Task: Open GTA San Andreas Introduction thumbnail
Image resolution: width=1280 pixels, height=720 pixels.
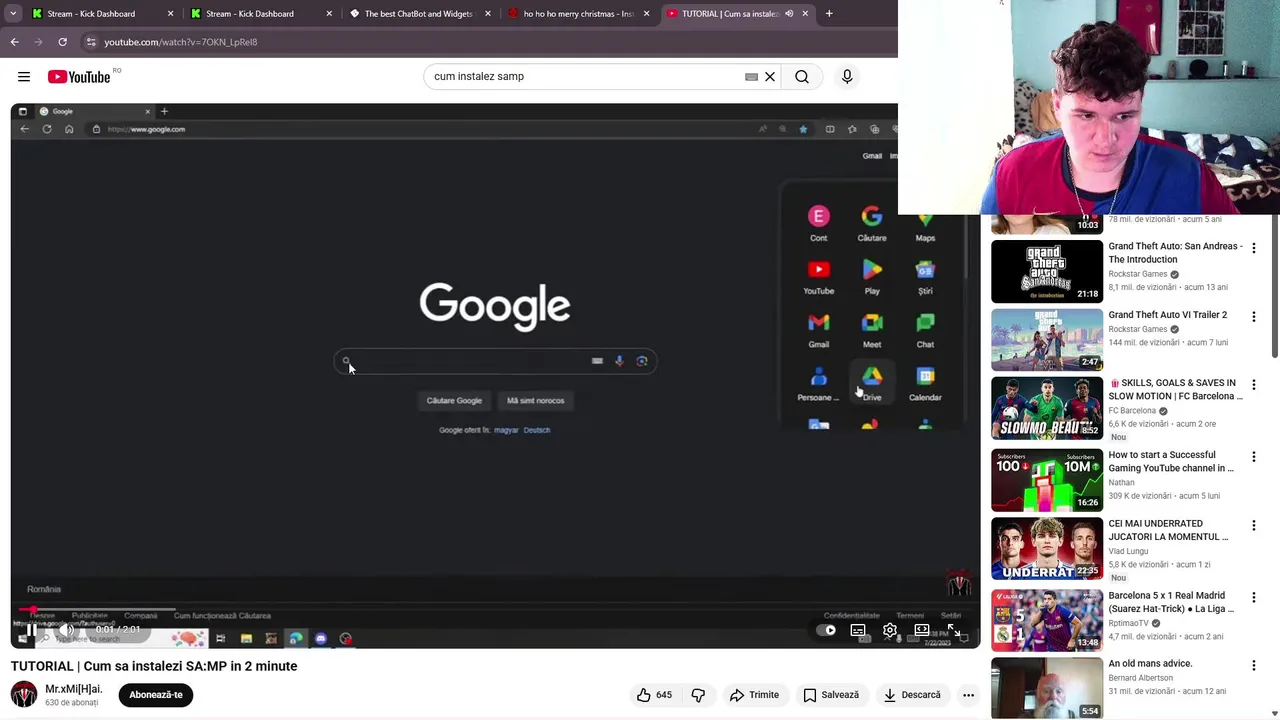Action: coord(1047,272)
